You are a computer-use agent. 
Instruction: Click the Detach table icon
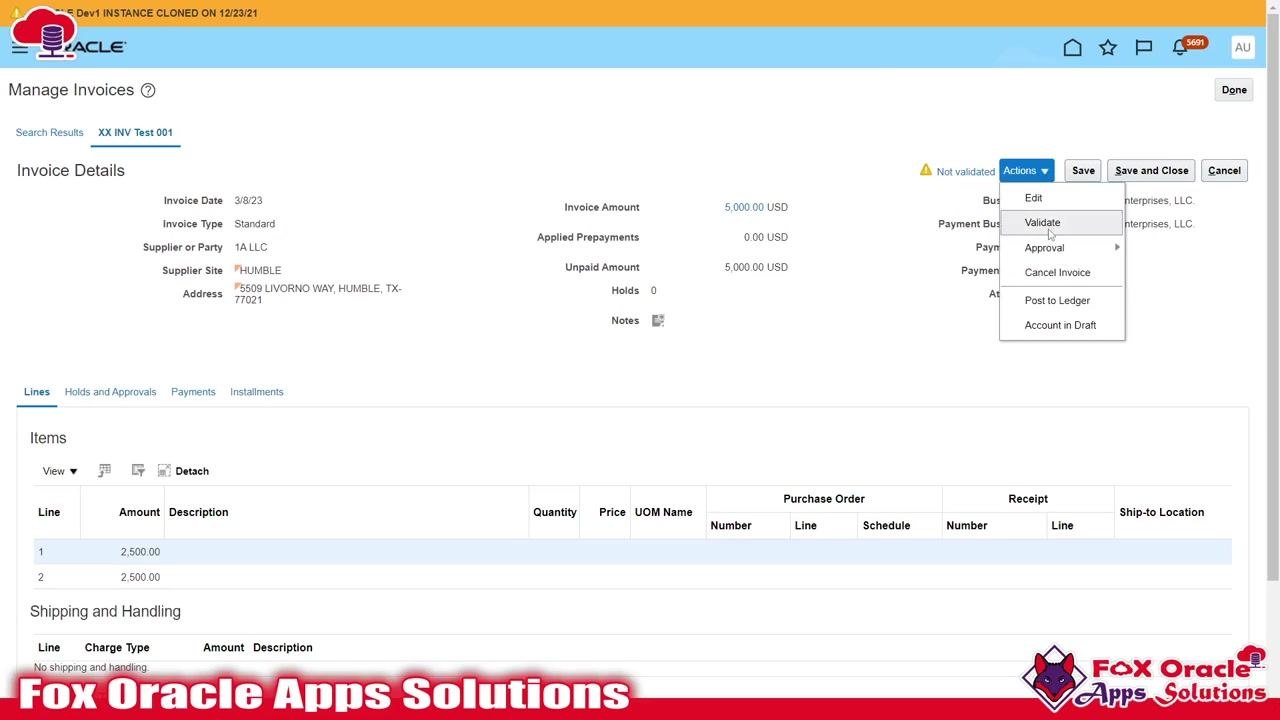[164, 471]
